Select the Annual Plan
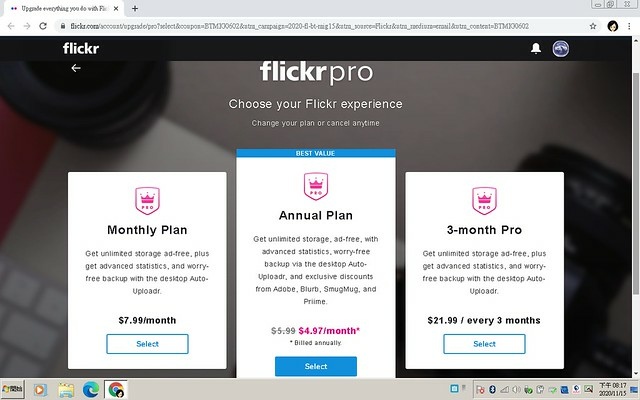Viewport: 640px width, 400px height. (316, 366)
